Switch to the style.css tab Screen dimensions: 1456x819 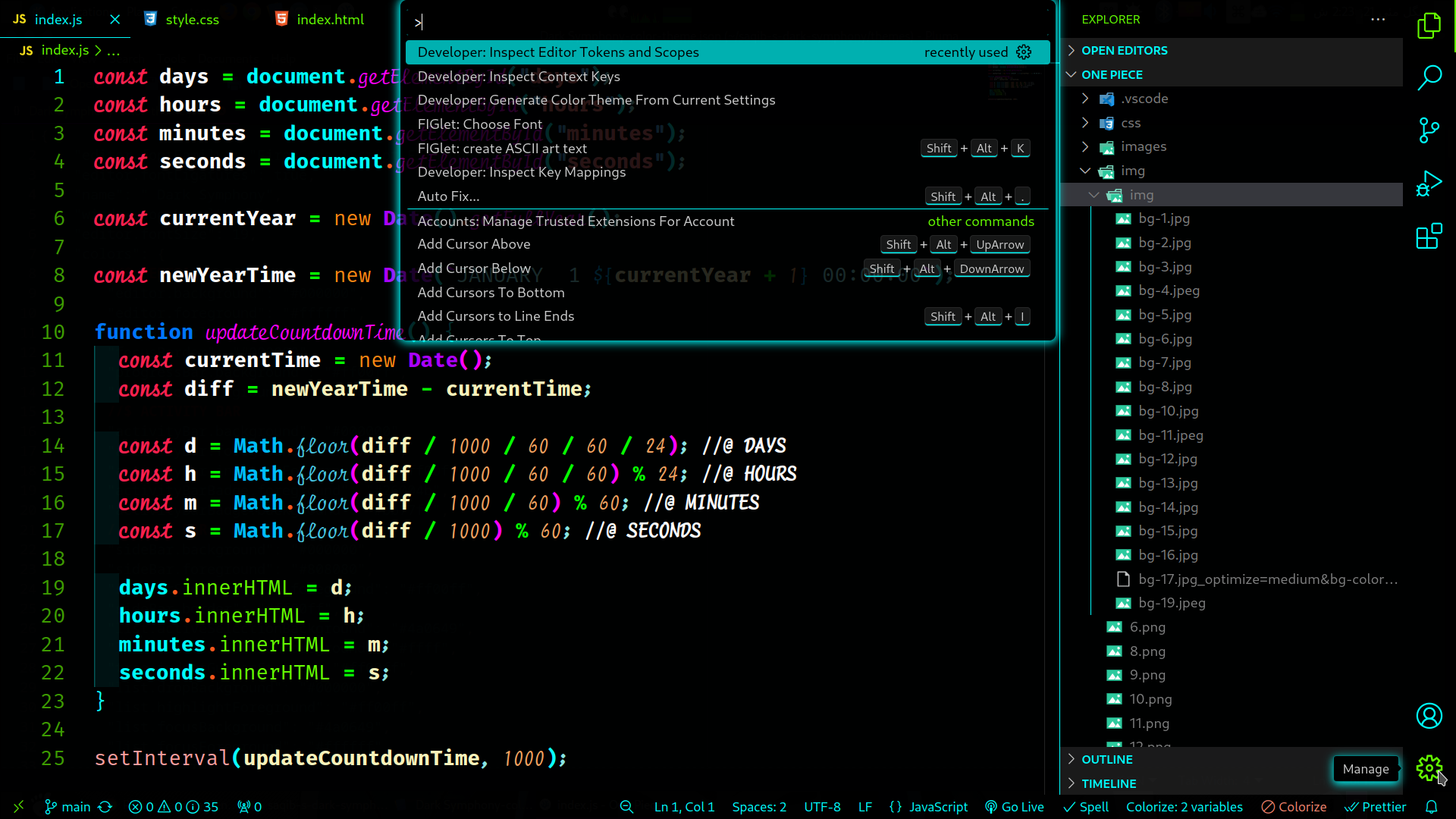click(x=192, y=20)
